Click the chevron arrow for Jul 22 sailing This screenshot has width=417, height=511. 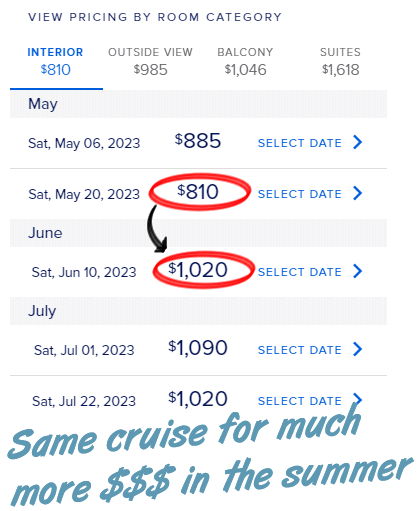(357, 399)
